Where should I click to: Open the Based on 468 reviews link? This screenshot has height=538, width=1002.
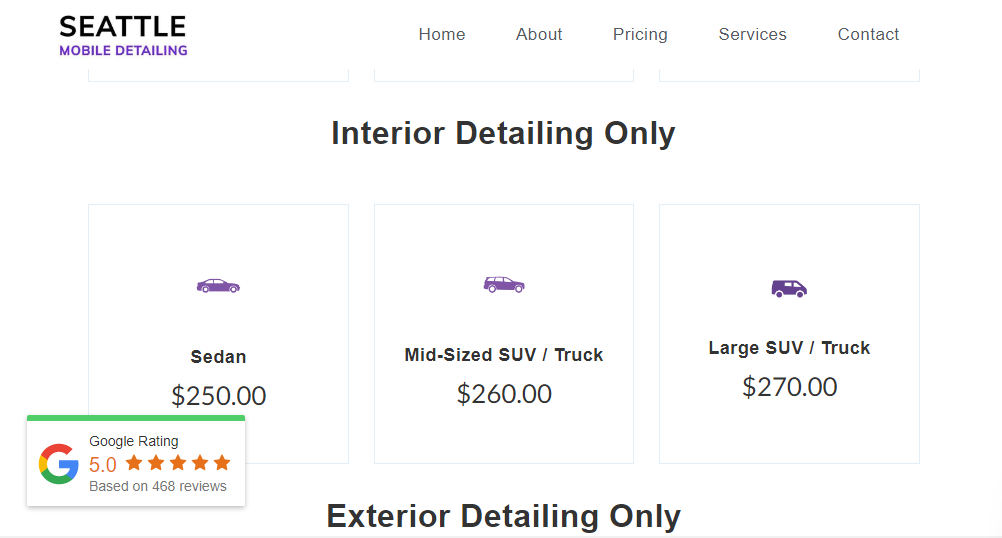(x=158, y=487)
